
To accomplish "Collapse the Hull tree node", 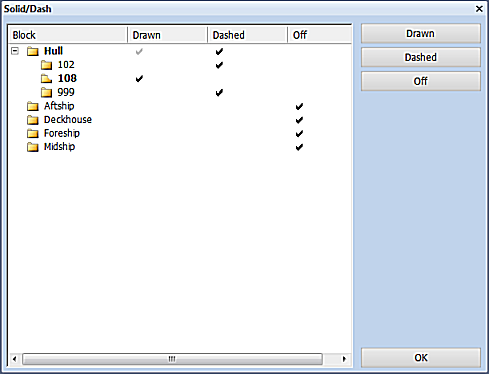I will tap(15, 51).
